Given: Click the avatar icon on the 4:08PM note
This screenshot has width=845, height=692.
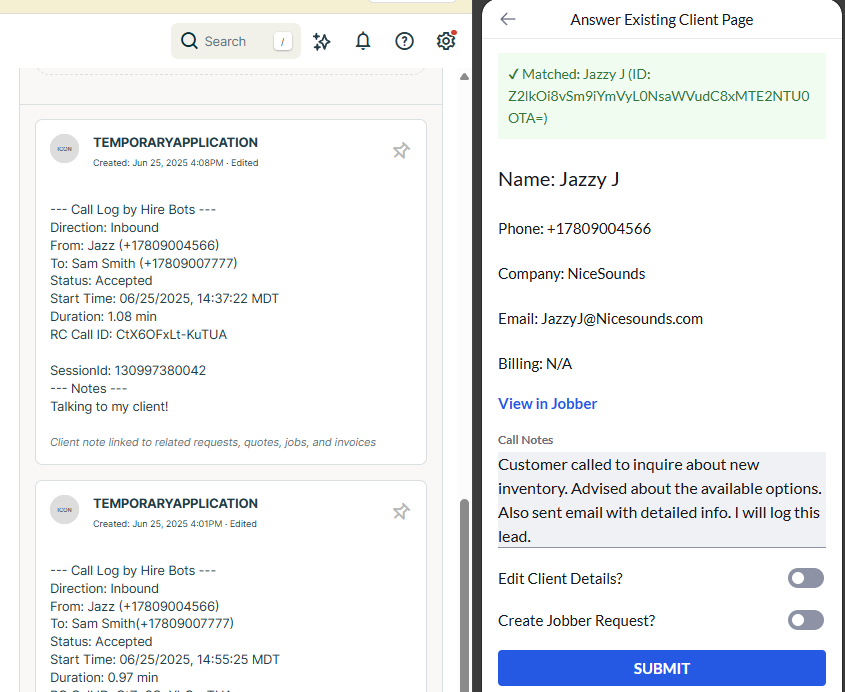Looking at the screenshot, I should tap(64, 148).
